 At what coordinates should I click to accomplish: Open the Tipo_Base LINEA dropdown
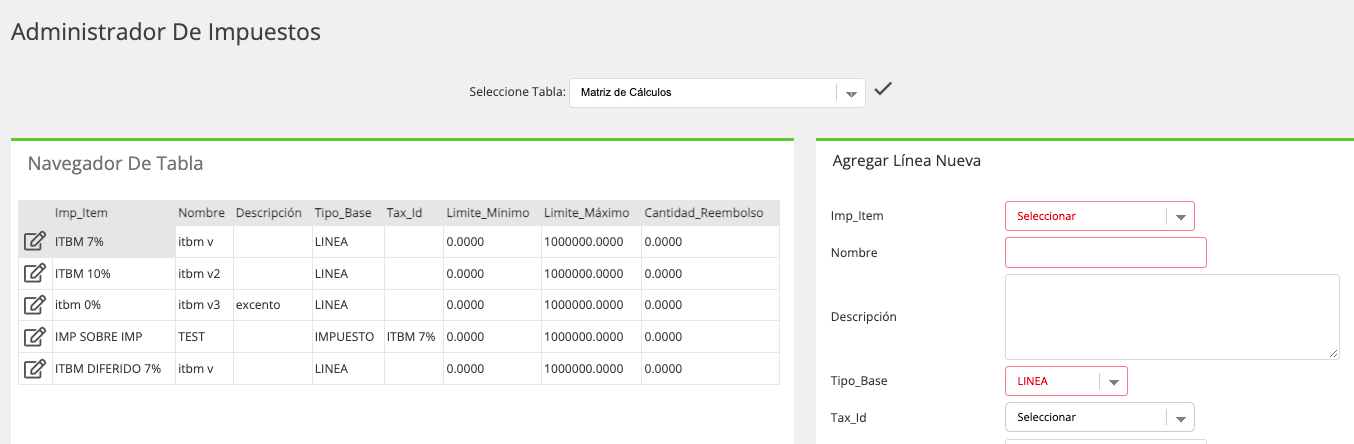pos(1066,381)
